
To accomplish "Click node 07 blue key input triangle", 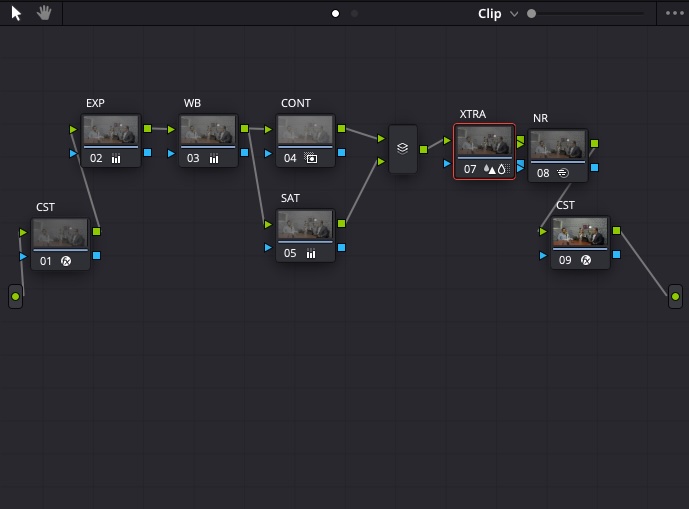I will (447, 164).
